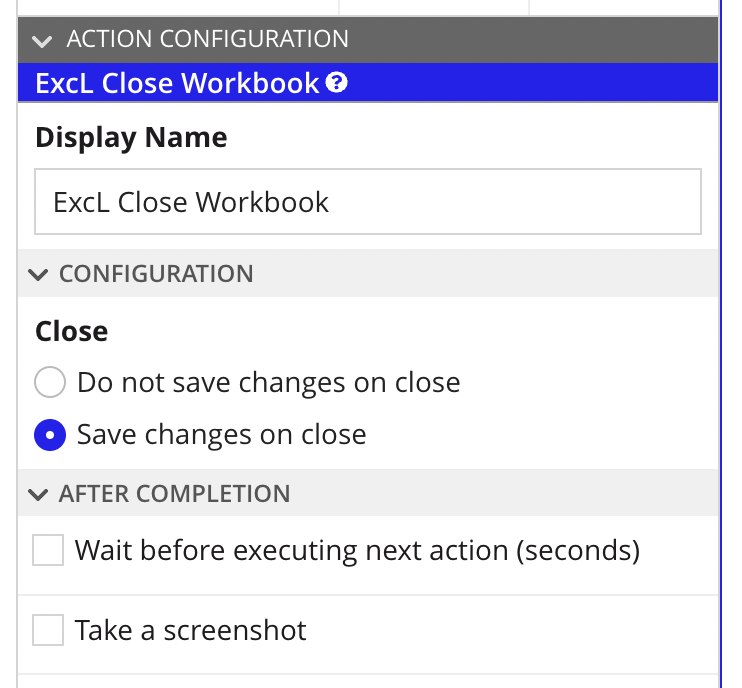This screenshot has height=688, width=742.
Task: Click into the Display Name text field
Action: 368,202
